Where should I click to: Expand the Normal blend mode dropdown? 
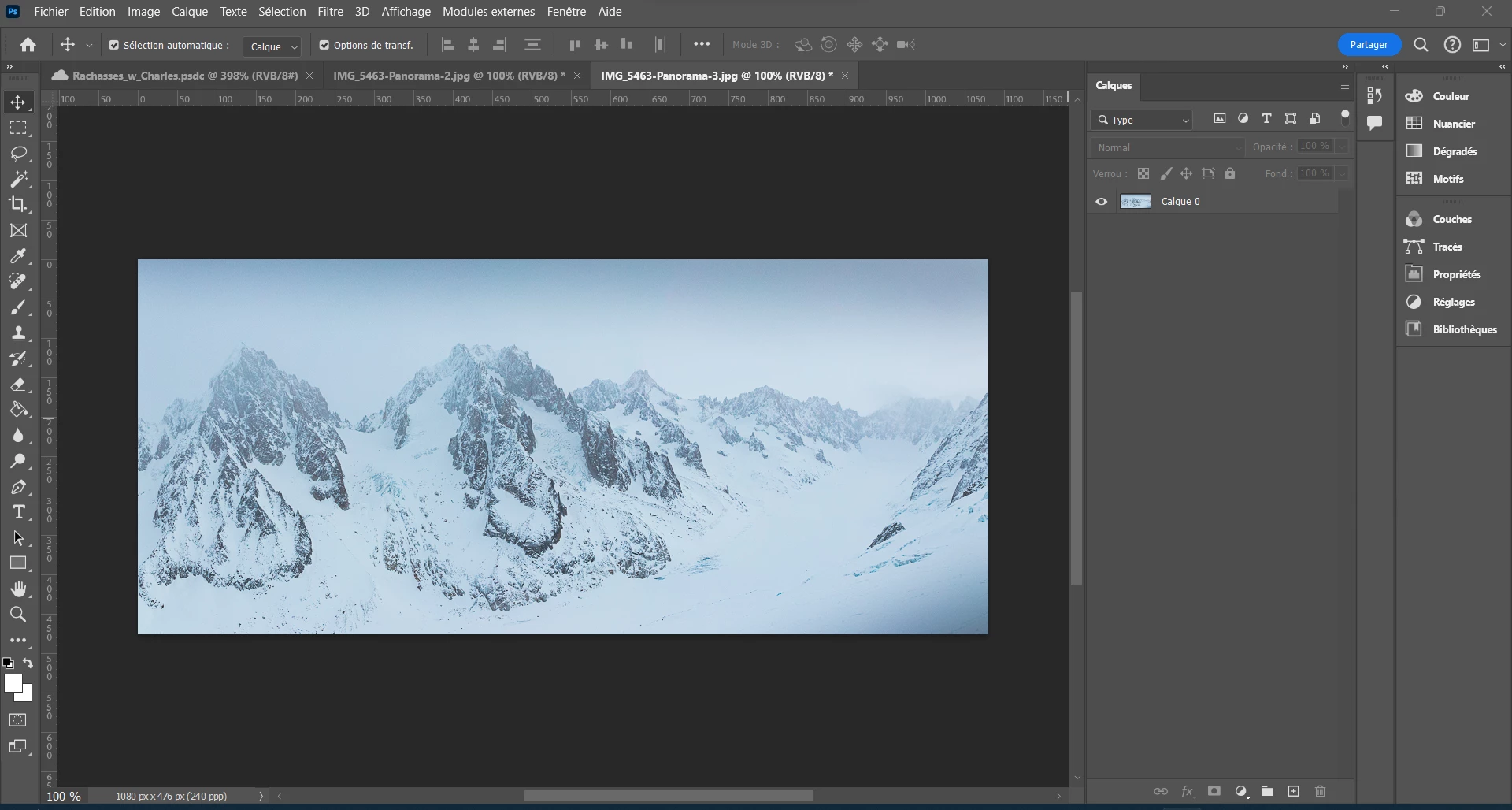pyautogui.click(x=1168, y=147)
